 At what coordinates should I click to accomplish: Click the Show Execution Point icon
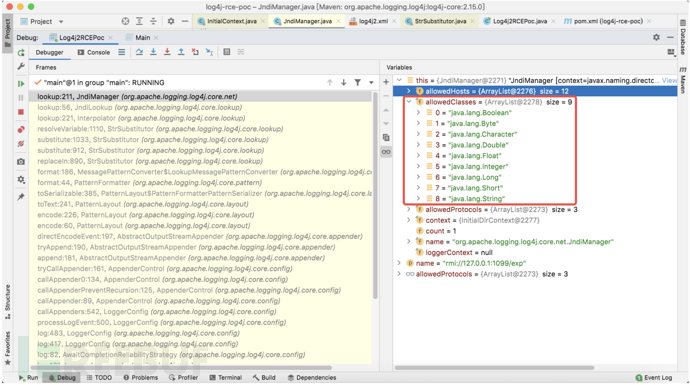pos(121,52)
